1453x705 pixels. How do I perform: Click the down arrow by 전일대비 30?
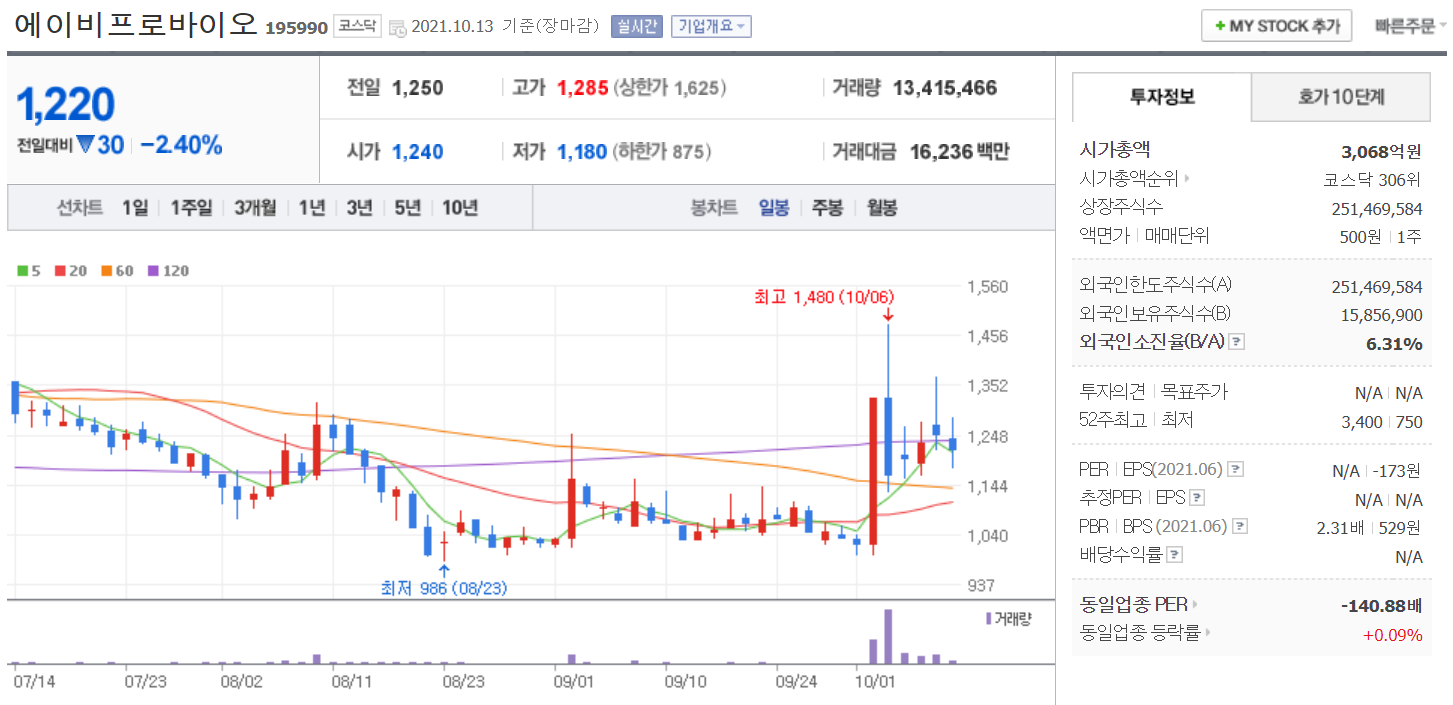(x=85, y=145)
